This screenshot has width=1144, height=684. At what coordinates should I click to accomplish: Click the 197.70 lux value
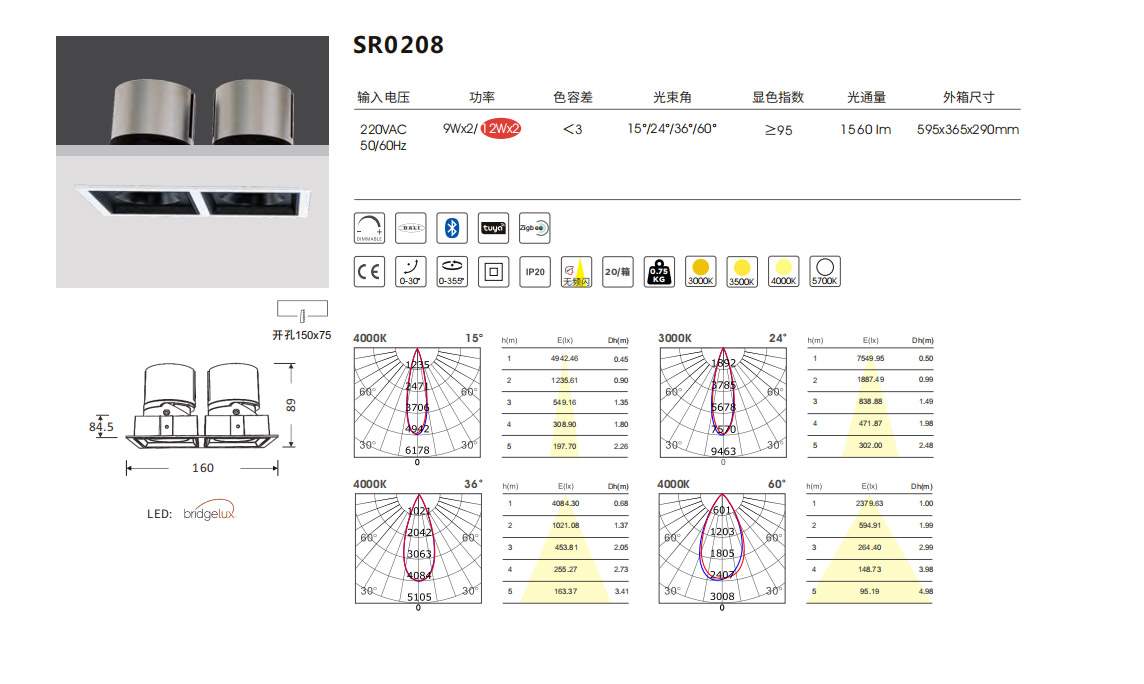(x=565, y=446)
